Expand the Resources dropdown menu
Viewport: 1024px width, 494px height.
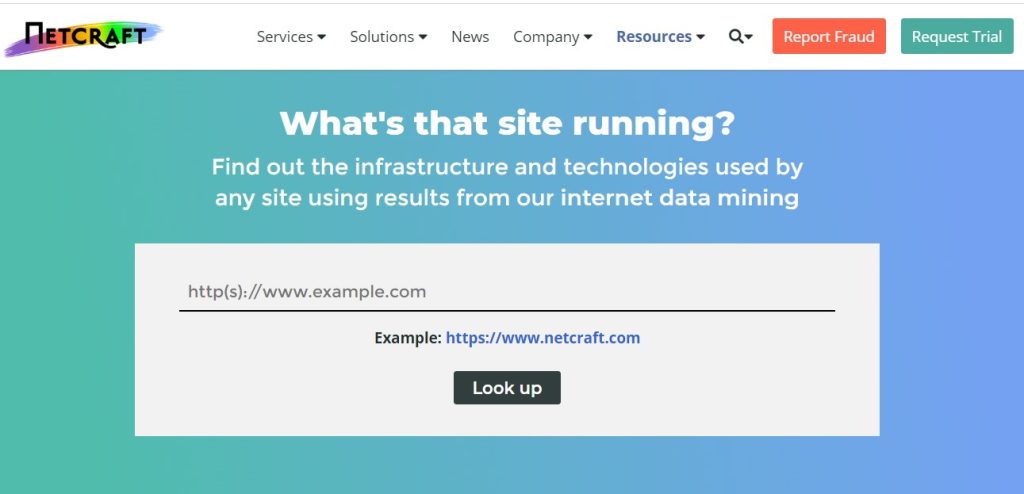pos(660,37)
